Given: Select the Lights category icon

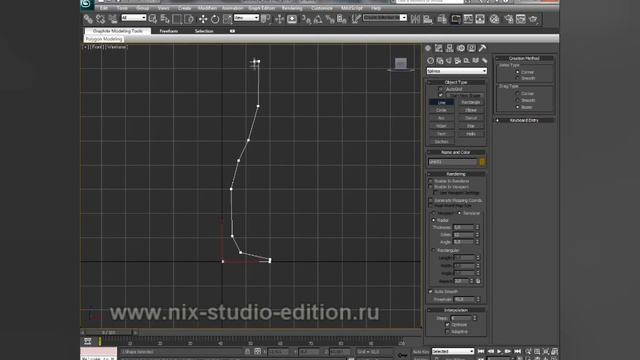Looking at the screenshot, I should click(x=449, y=60).
